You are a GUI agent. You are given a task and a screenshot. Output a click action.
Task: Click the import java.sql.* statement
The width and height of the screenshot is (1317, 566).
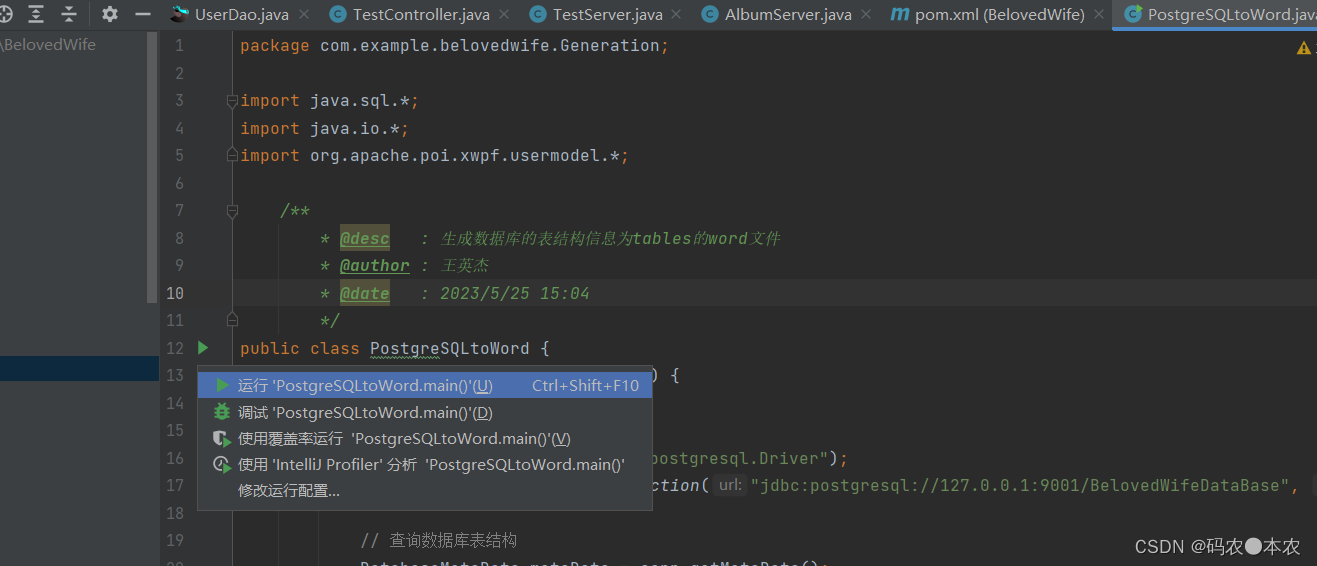[330, 101]
